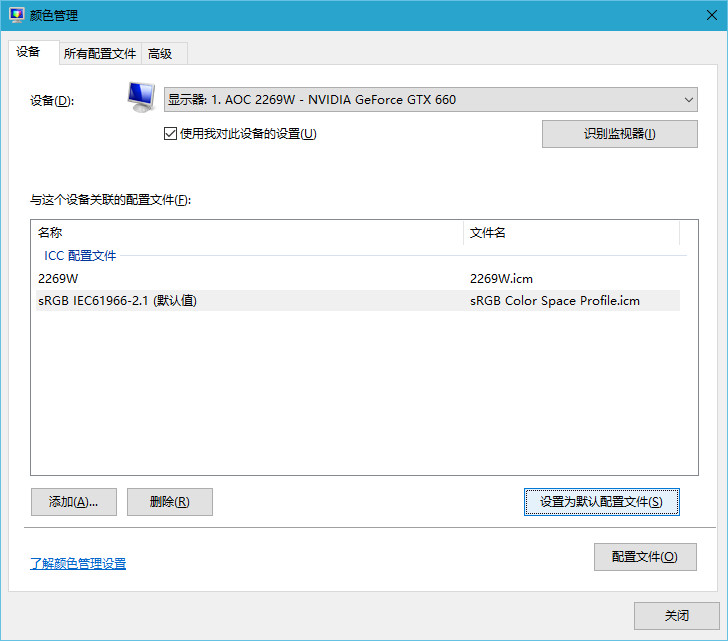Image resolution: width=728 pixels, height=641 pixels.
Task: Select the sRGB IEC61966-2.1 profile row
Action: pyautogui.click(x=358, y=301)
